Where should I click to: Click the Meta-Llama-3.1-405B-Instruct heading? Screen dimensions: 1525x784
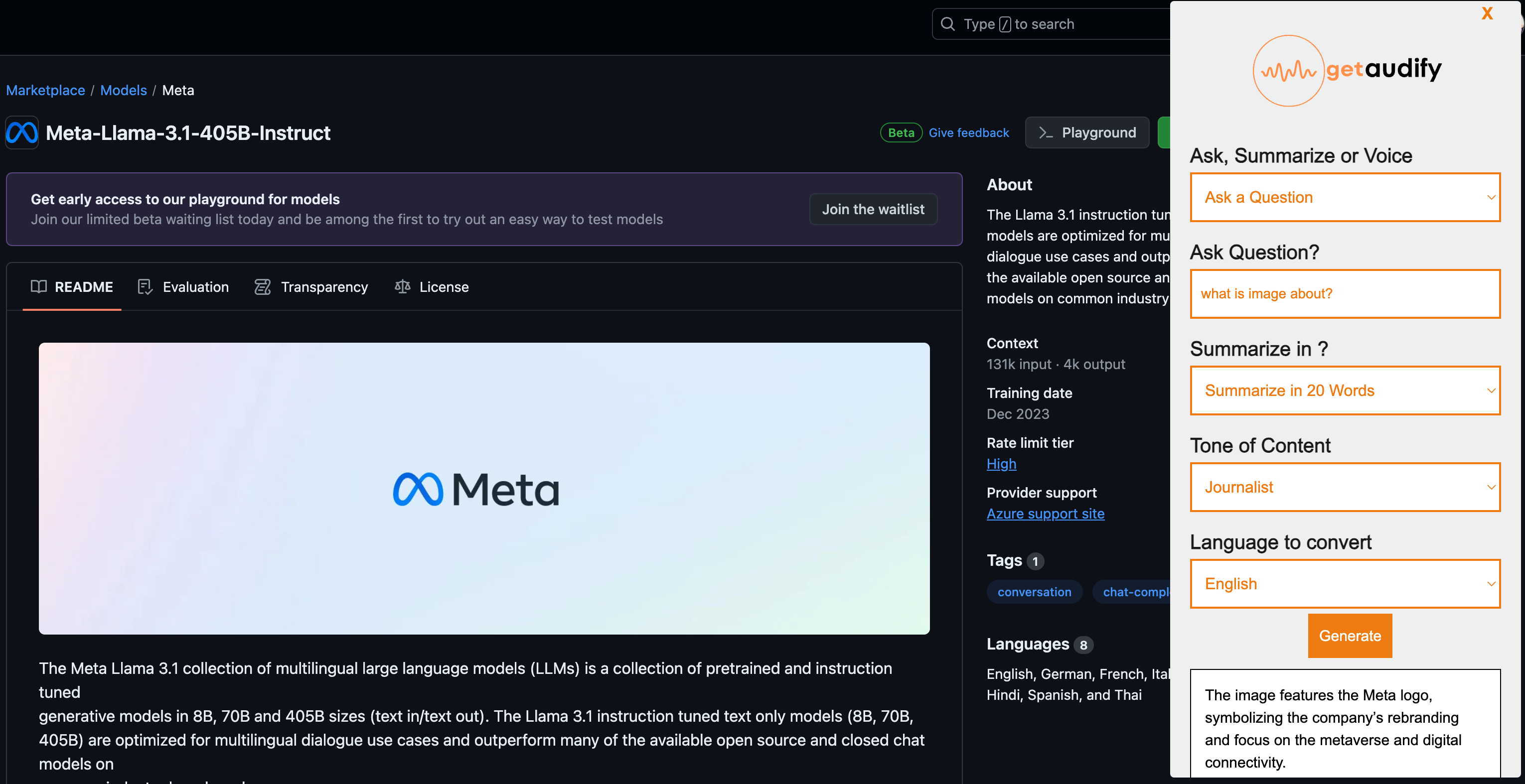click(188, 133)
